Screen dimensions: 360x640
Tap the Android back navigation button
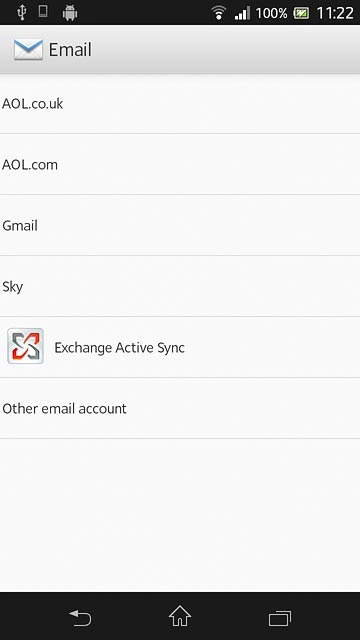pos(80,617)
